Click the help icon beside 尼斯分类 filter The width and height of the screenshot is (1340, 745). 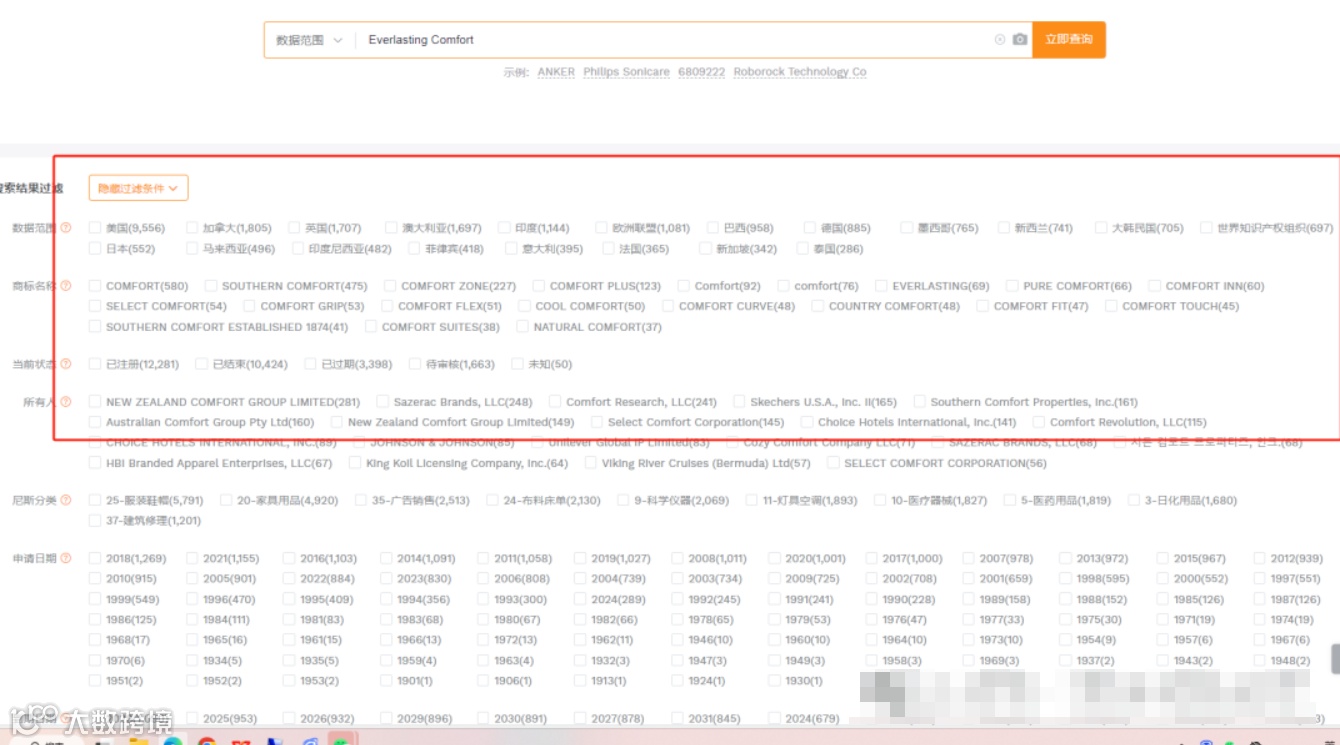coord(66,500)
